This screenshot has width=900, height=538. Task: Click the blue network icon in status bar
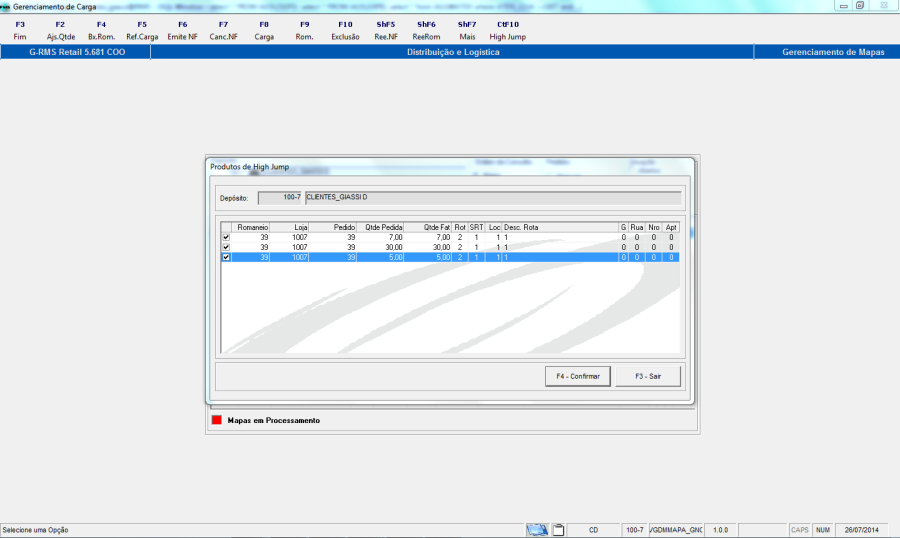537,530
